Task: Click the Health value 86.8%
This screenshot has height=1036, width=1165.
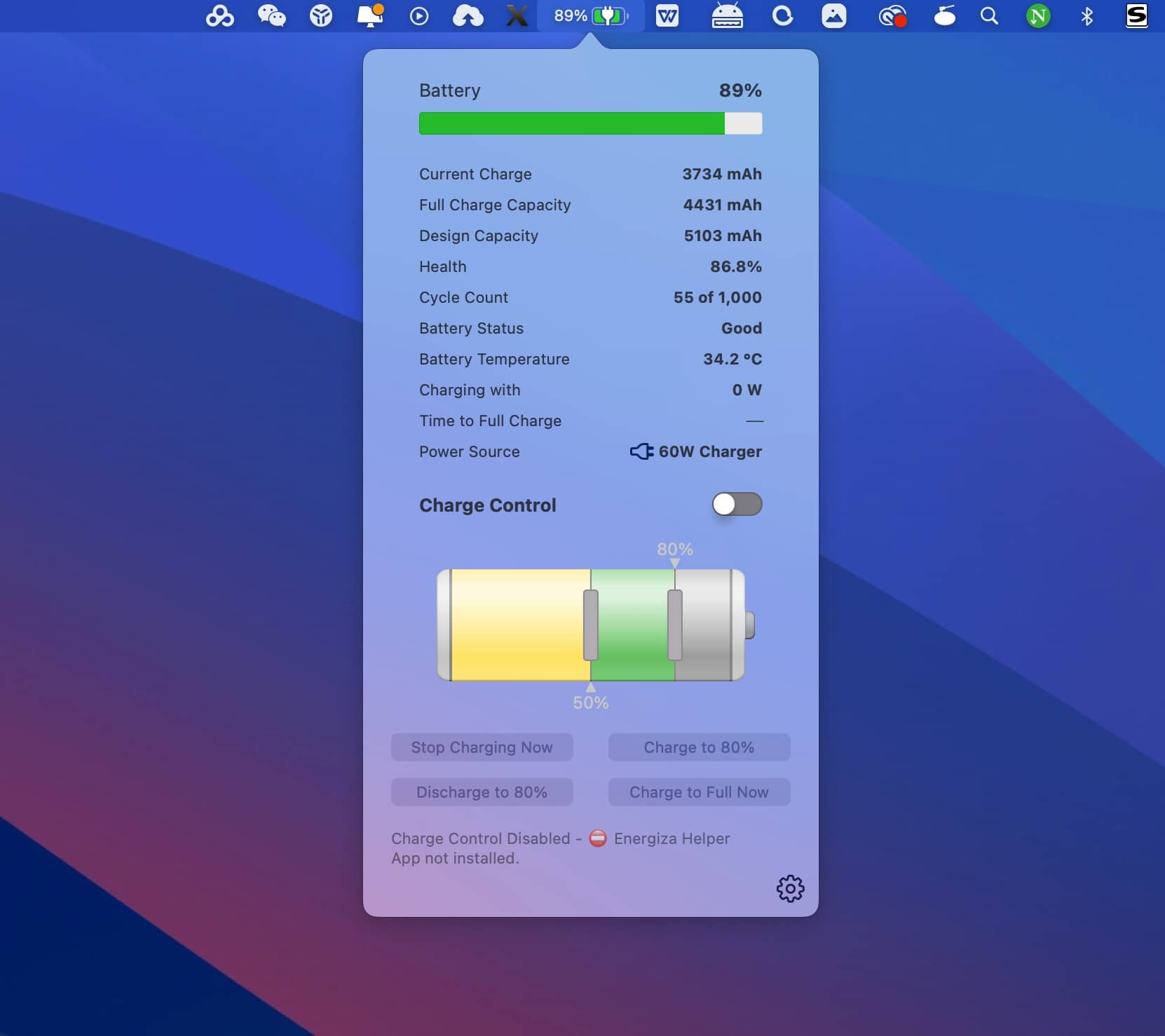Action: [735, 266]
